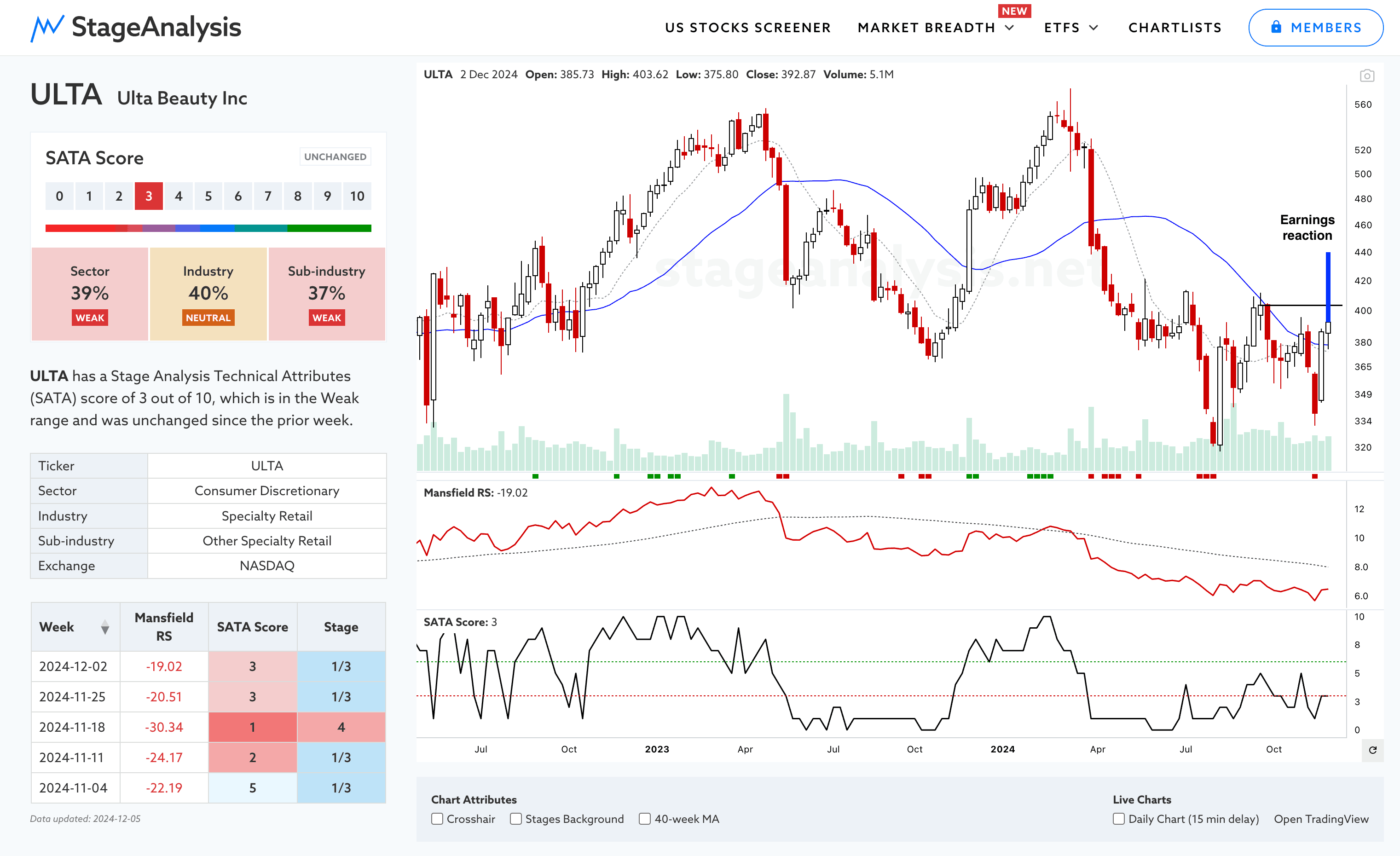Click the Mansfield RS -19.02 chart label
This screenshot has height=856, width=1400.
(475, 492)
